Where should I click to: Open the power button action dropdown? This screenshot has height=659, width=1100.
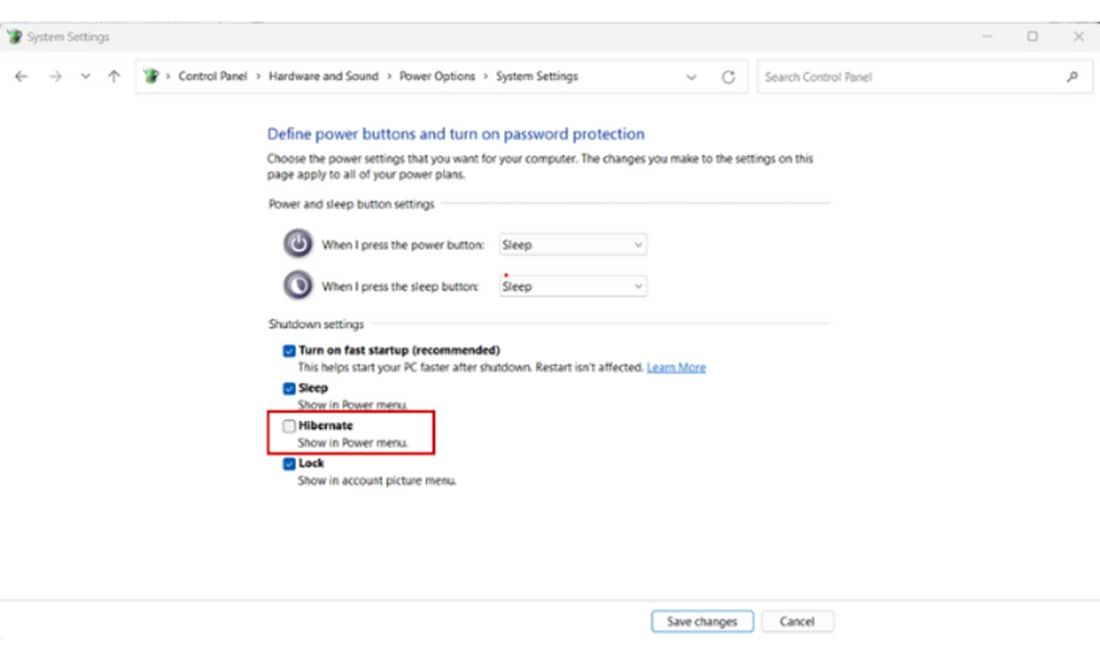tap(573, 245)
